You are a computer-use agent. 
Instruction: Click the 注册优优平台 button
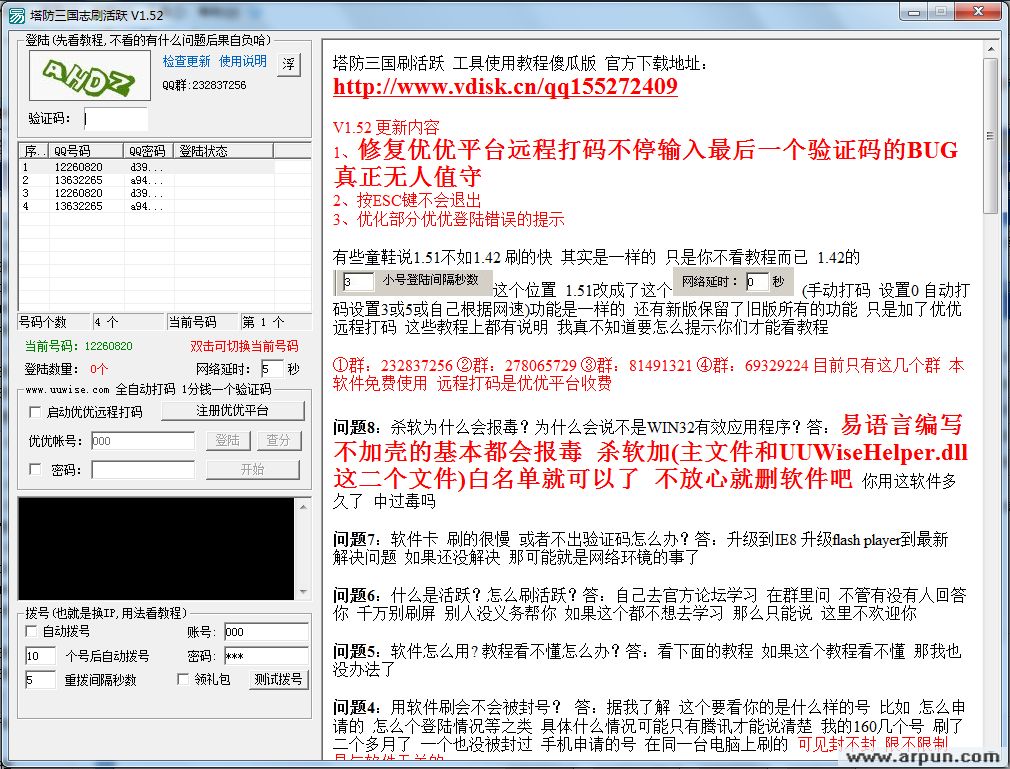tap(233, 411)
